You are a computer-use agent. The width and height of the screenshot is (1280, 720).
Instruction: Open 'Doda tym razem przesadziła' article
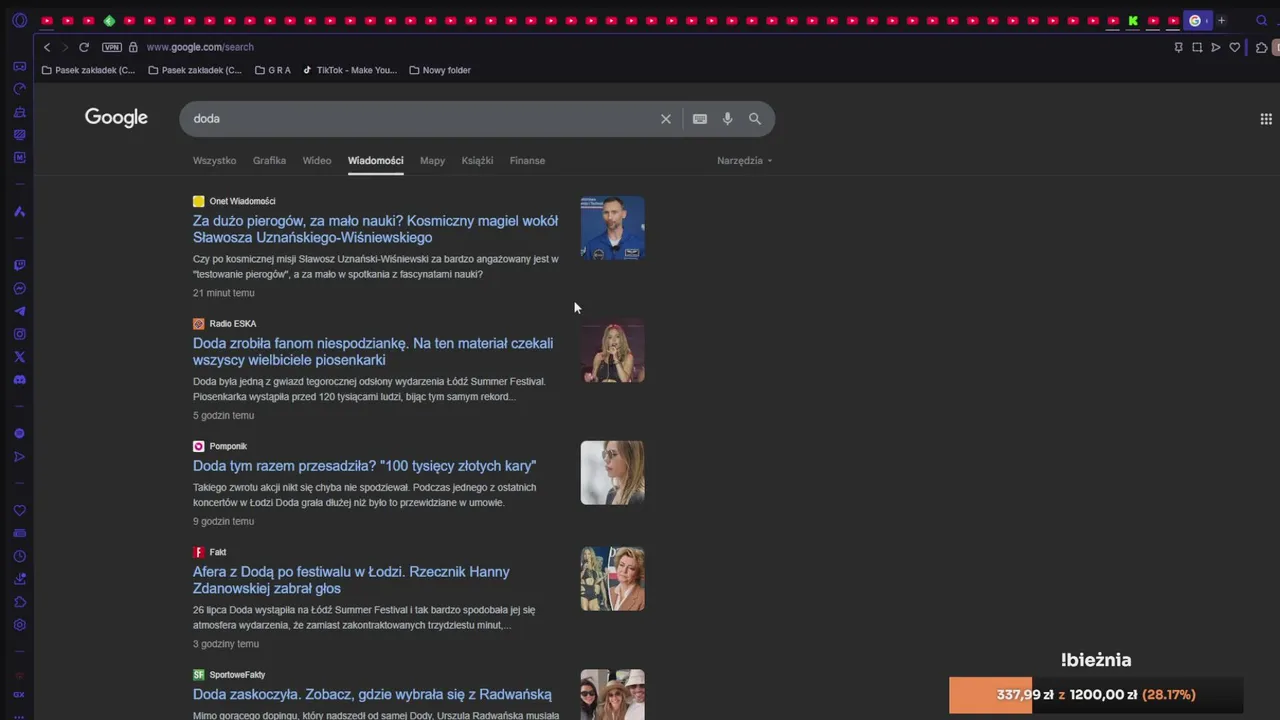click(x=364, y=466)
